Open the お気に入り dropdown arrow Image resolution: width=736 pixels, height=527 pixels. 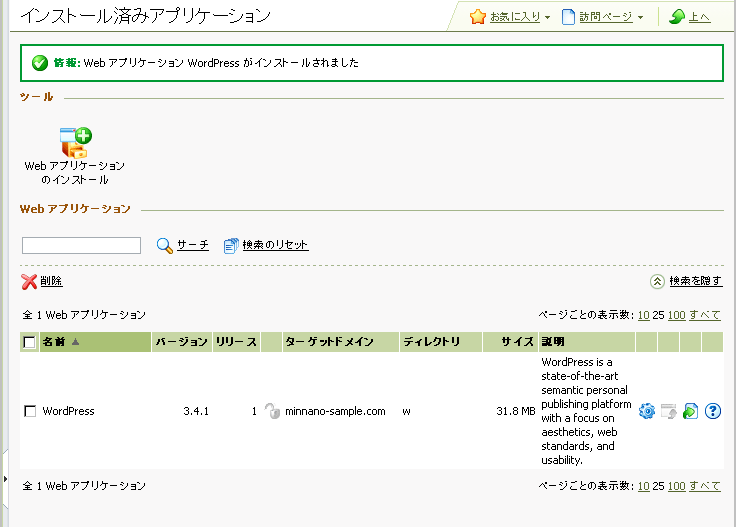(547, 18)
